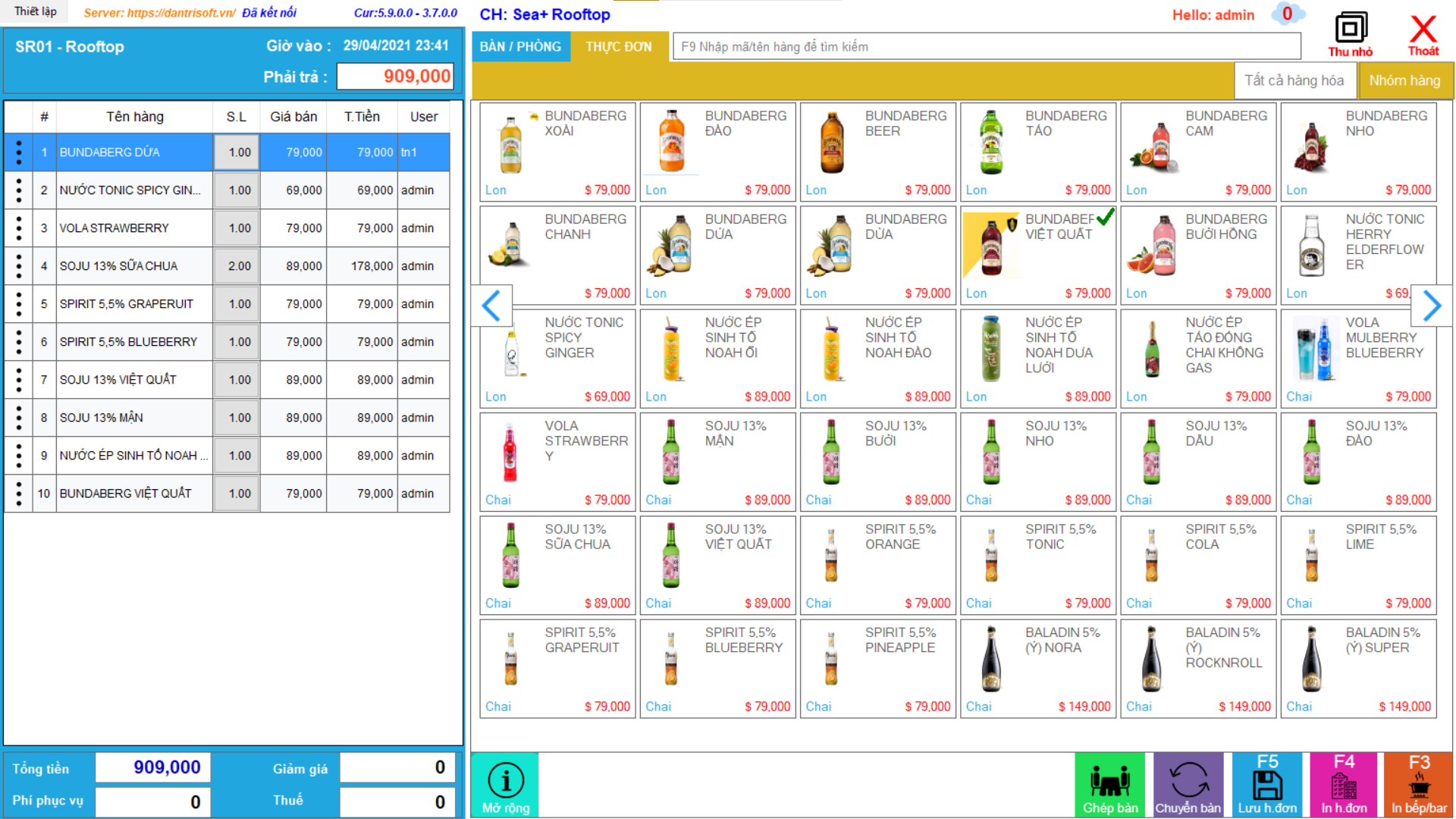Open the Thiết lập settings menu
This screenshot has width=1456, height=819.
click(35, 11)
